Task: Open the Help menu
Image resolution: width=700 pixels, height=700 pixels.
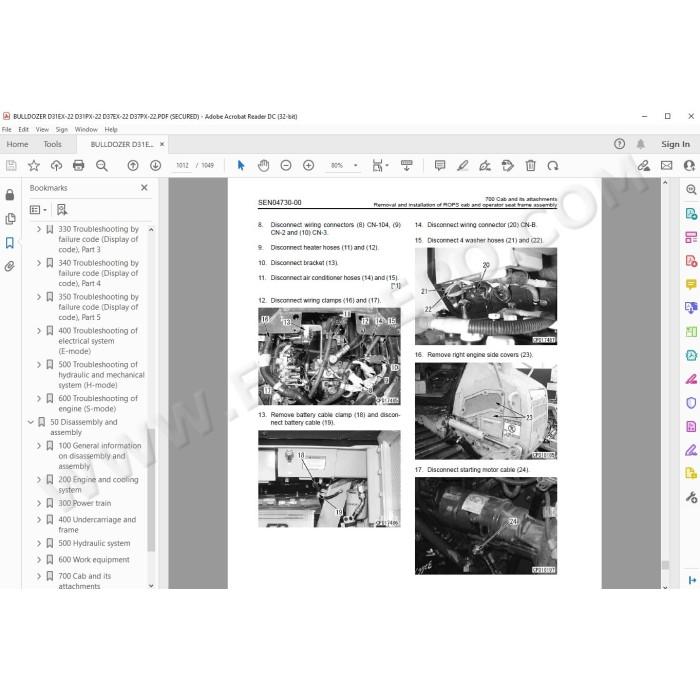Action: [x=111, y=129]
